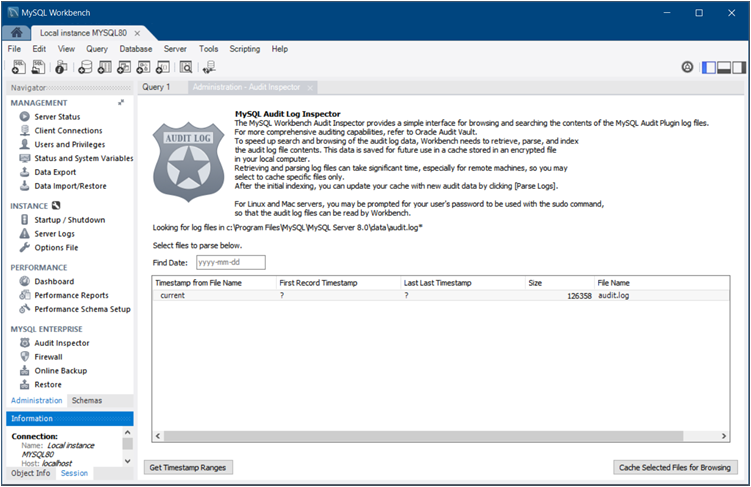Open the Server menu
Image resolution: width=751 pixels, height=487 pixels.
point(175,49)
